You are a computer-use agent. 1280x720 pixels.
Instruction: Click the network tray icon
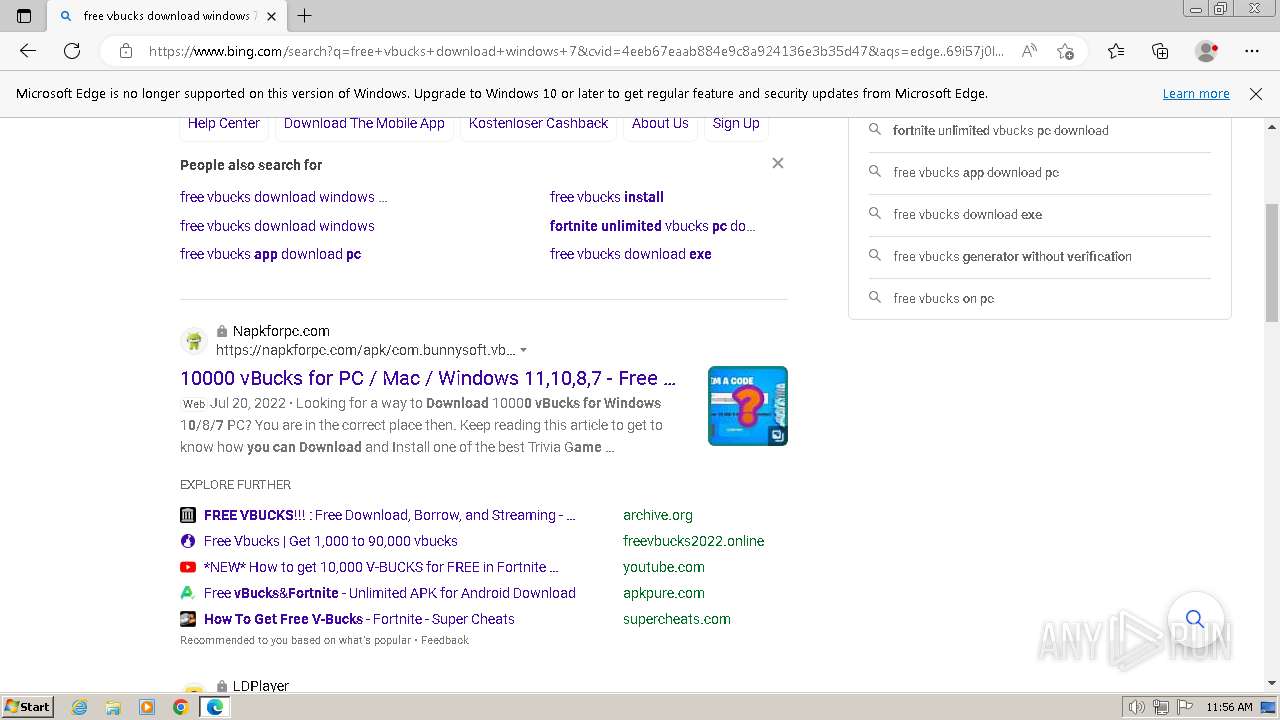1161,707
